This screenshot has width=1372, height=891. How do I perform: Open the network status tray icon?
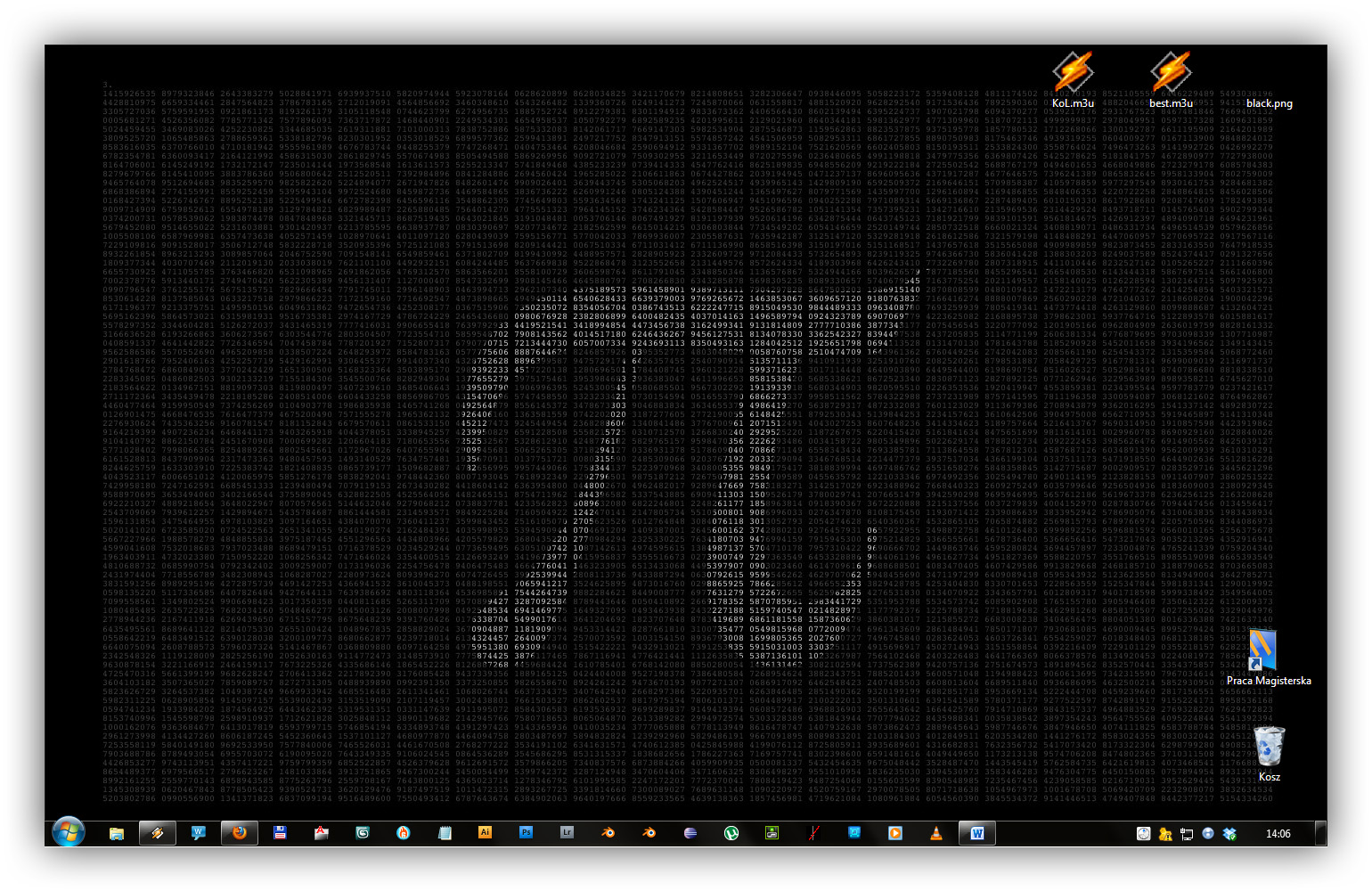(x=1187, y=834)
